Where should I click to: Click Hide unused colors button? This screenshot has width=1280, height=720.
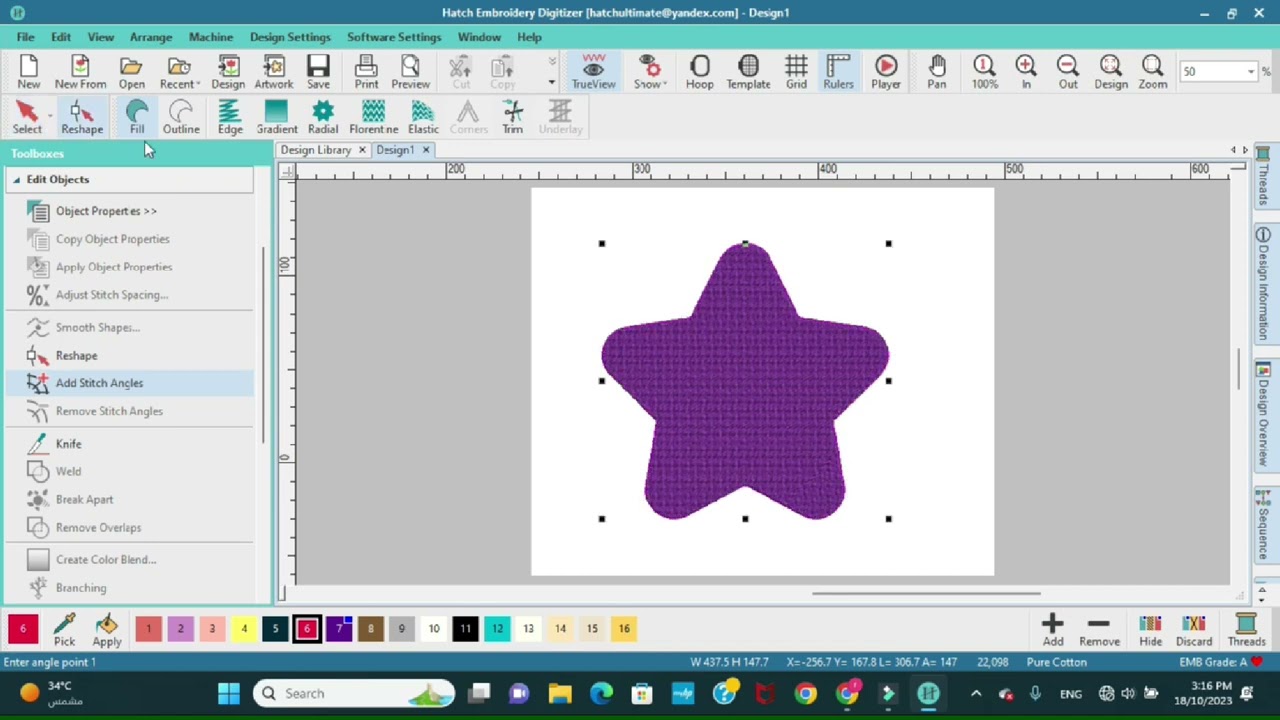pos(1150,631)
